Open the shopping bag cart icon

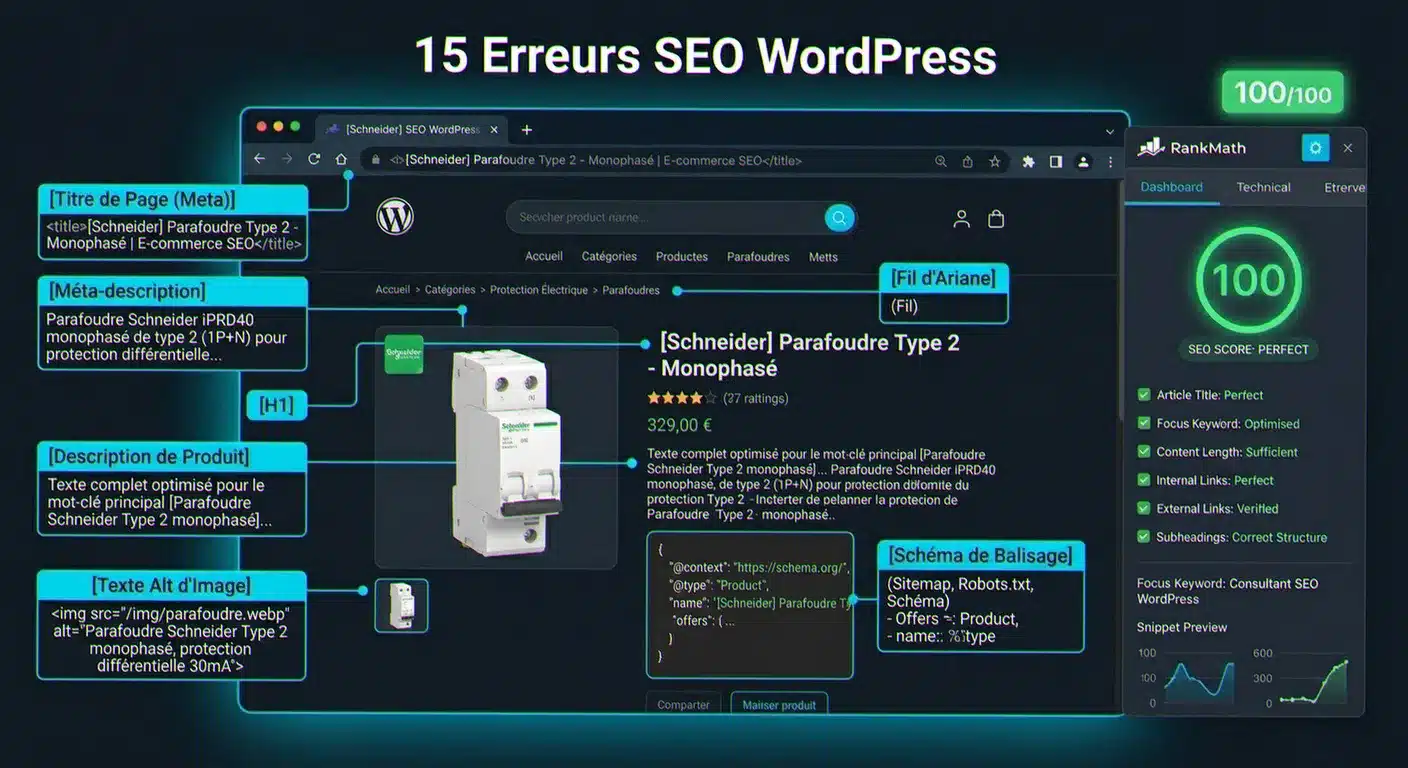click(x=996, y=219)
